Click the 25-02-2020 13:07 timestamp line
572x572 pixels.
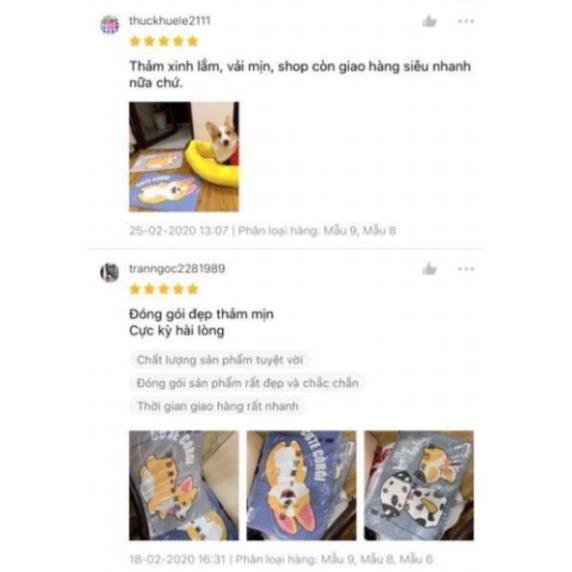263,231
